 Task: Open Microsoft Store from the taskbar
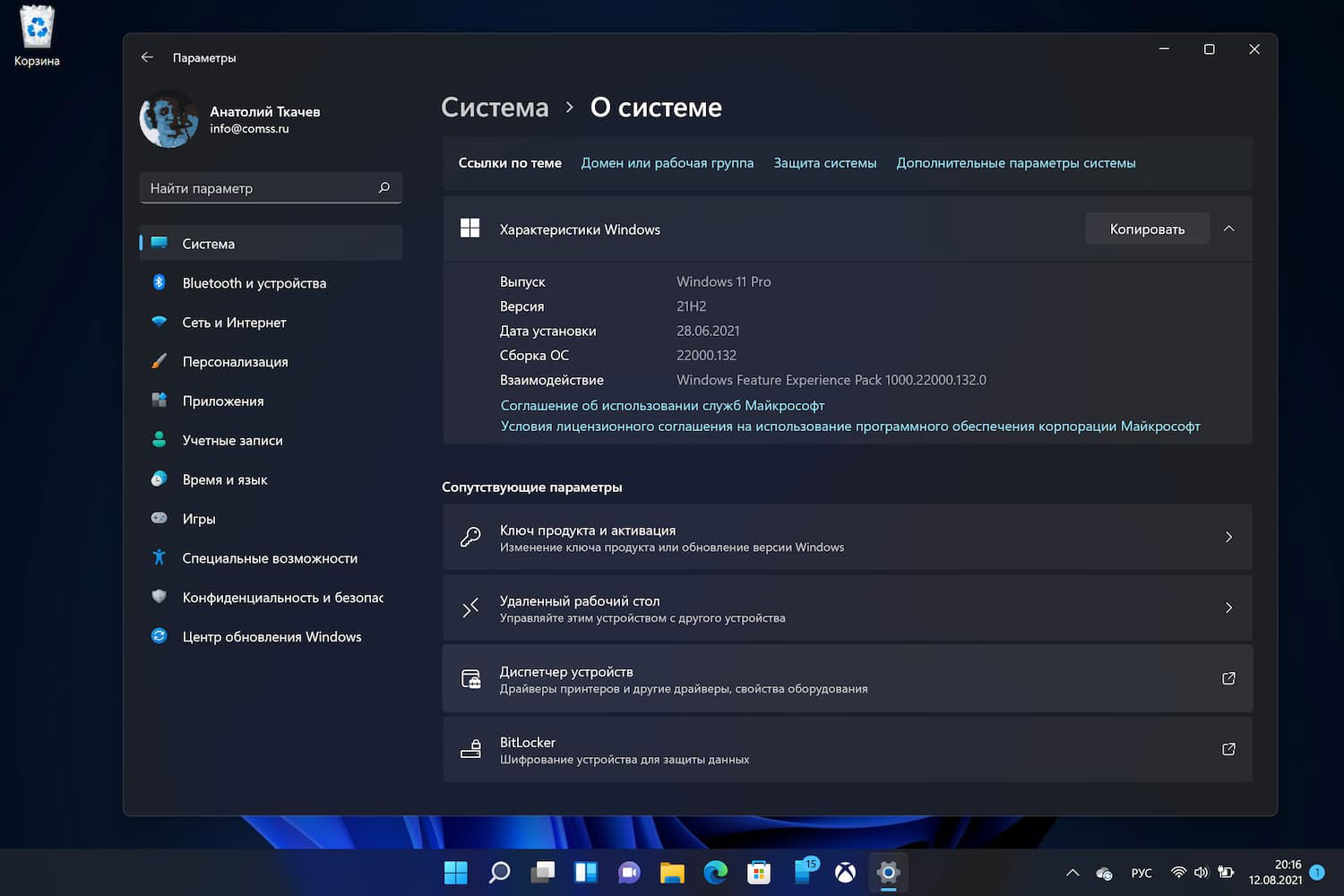tap(758, 872)
